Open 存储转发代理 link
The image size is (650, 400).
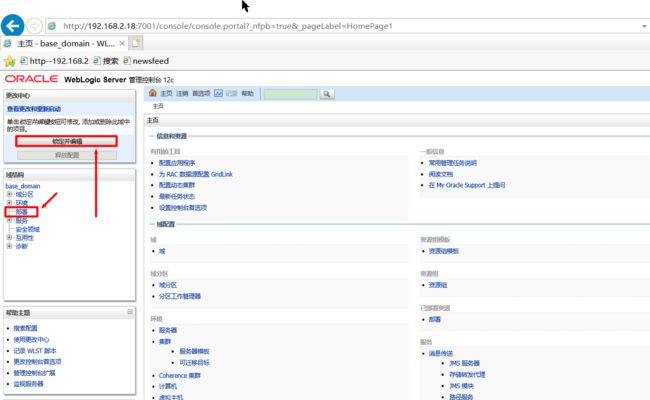point(467,375)
